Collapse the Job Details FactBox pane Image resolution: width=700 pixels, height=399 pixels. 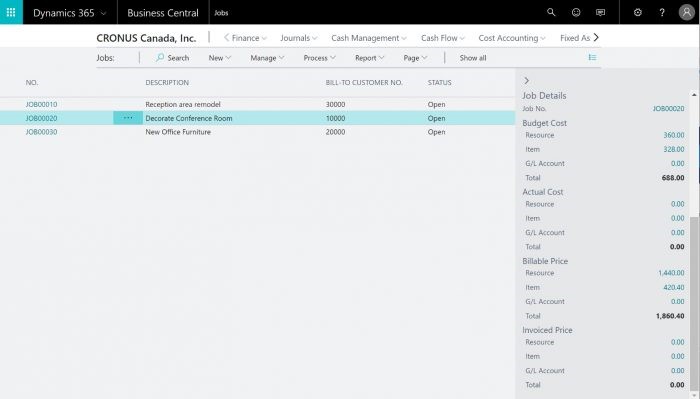(527, 81)
